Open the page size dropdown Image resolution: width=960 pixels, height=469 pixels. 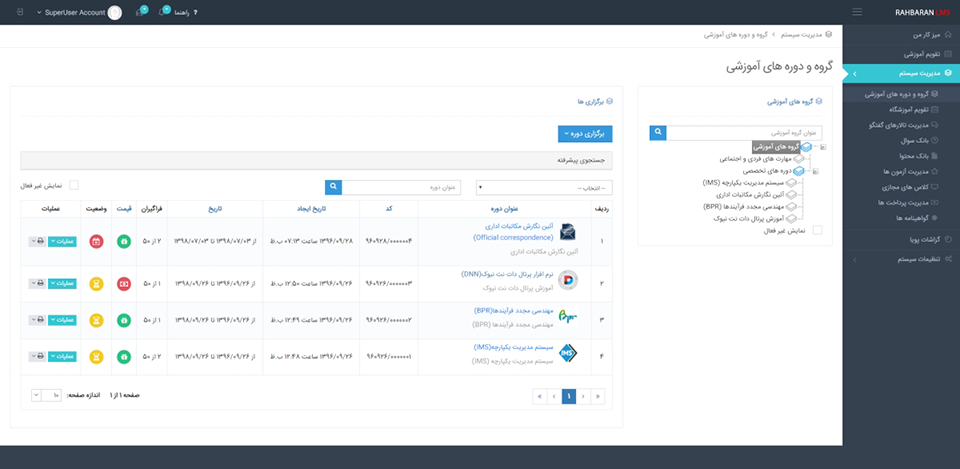coord(45,396)
